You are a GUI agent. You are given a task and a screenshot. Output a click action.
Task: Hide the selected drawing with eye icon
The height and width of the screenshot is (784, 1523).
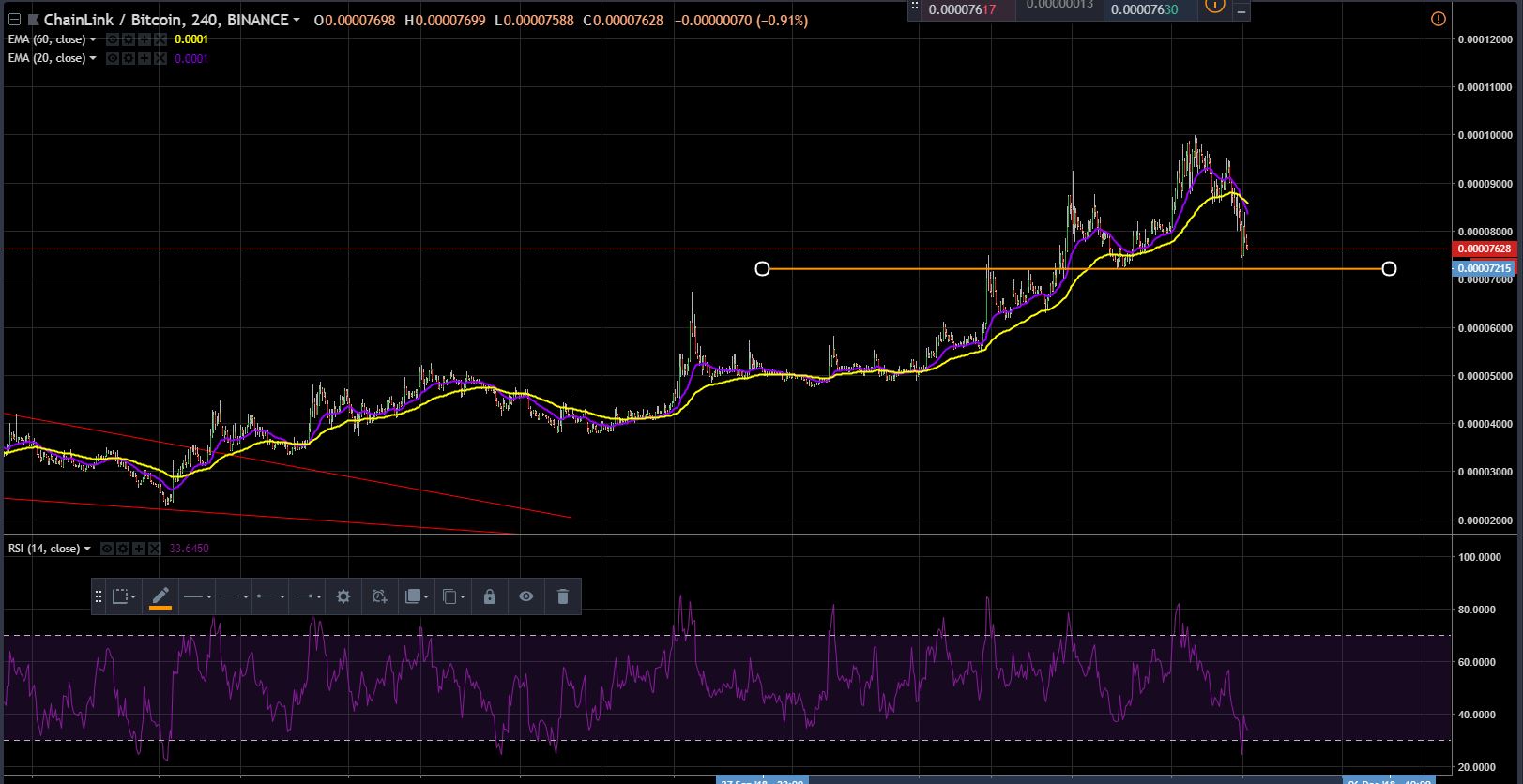[526, 596]
